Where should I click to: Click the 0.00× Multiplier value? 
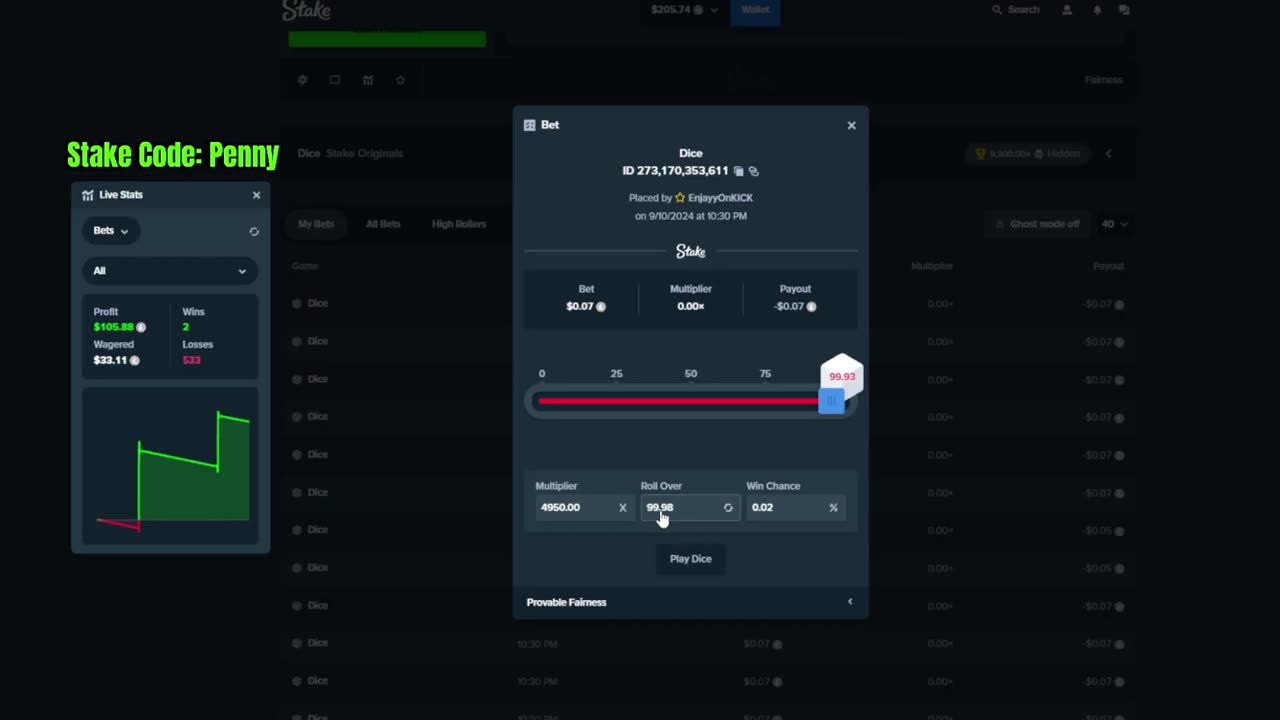[x=691, y=306]
